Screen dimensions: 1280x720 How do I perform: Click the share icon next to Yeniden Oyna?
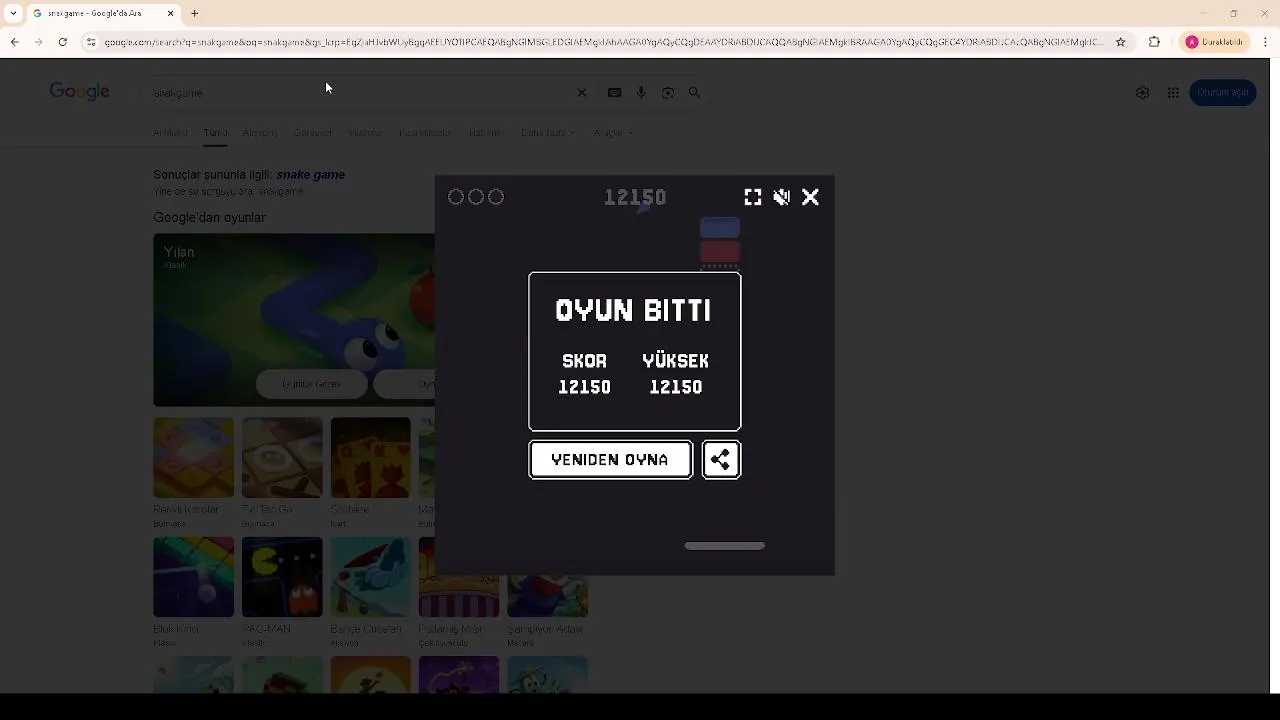(x=721, y=460)
